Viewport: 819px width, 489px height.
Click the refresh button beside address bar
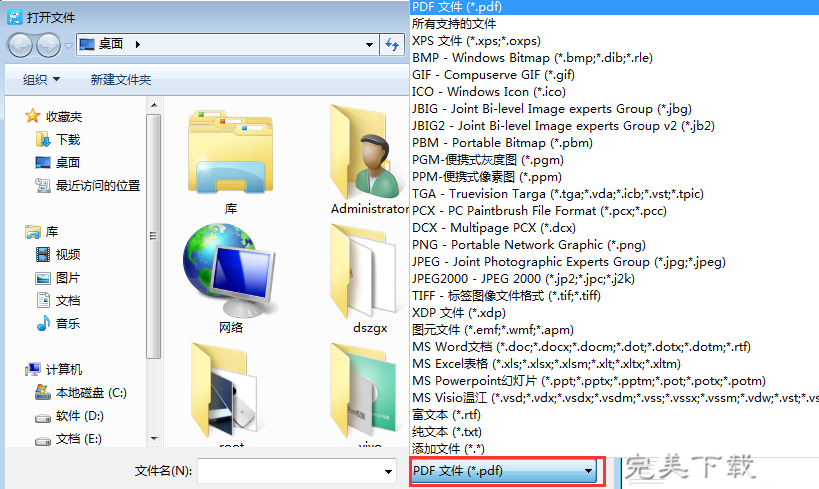click(392, 44)
